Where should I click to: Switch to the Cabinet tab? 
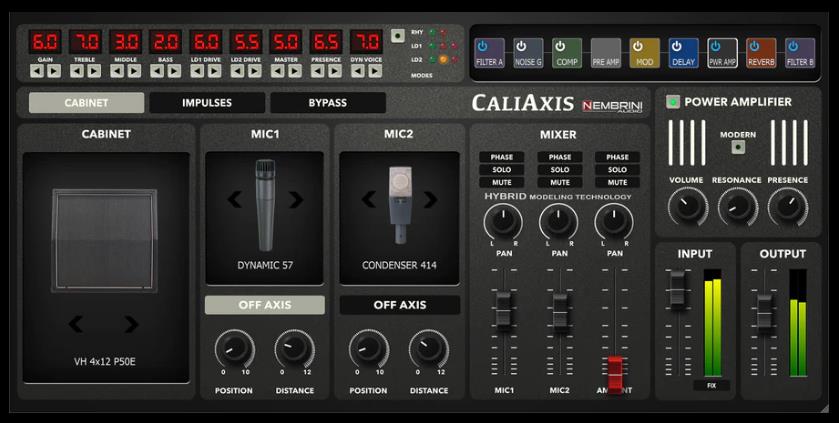coord(86,103)
